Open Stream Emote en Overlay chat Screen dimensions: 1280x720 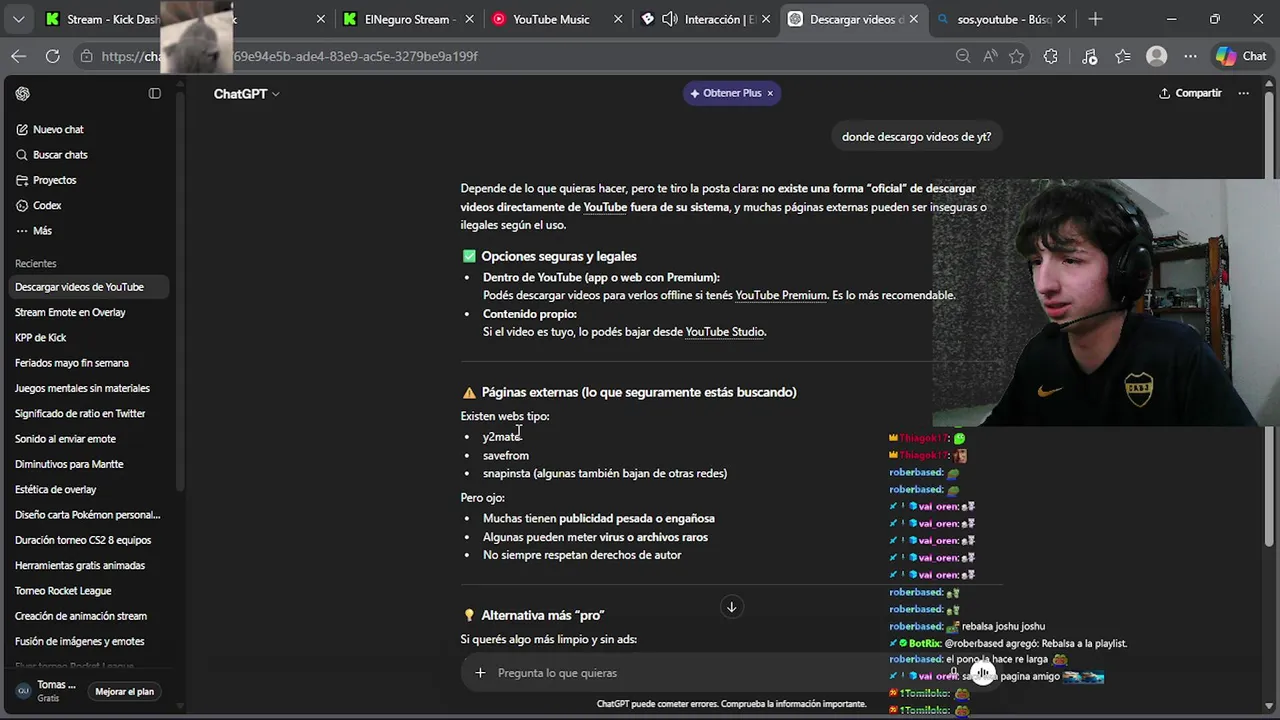pyautogui.click(x=86, y=312)
